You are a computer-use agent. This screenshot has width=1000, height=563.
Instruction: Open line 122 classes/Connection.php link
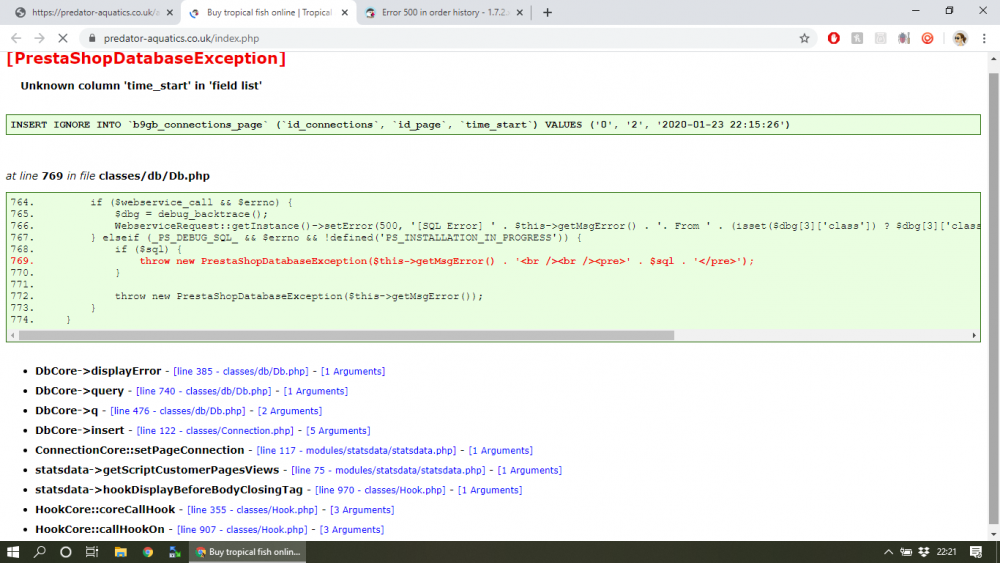tap(215, 430)
